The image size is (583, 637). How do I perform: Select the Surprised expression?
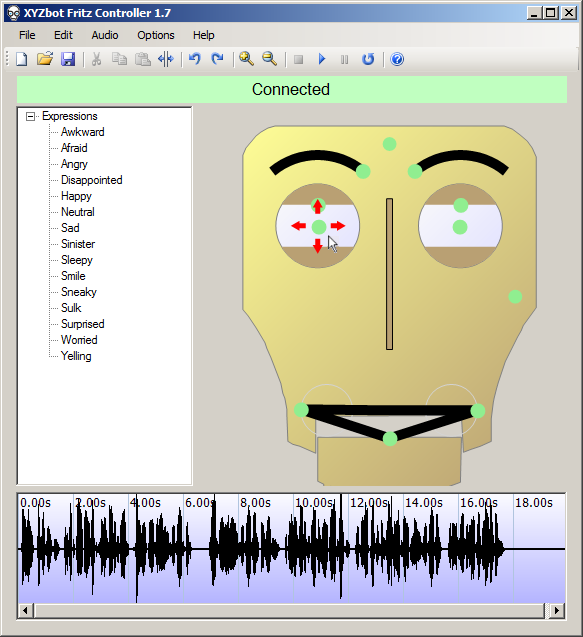(83, 324)
